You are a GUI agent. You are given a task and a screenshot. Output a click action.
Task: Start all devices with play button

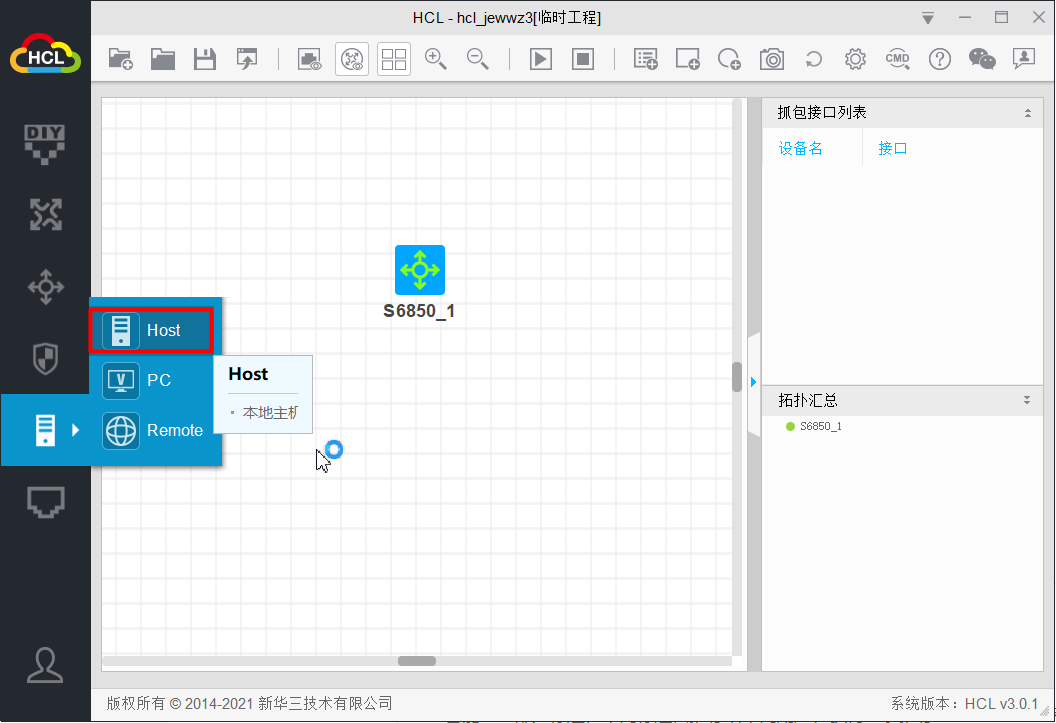coord(541,59)
